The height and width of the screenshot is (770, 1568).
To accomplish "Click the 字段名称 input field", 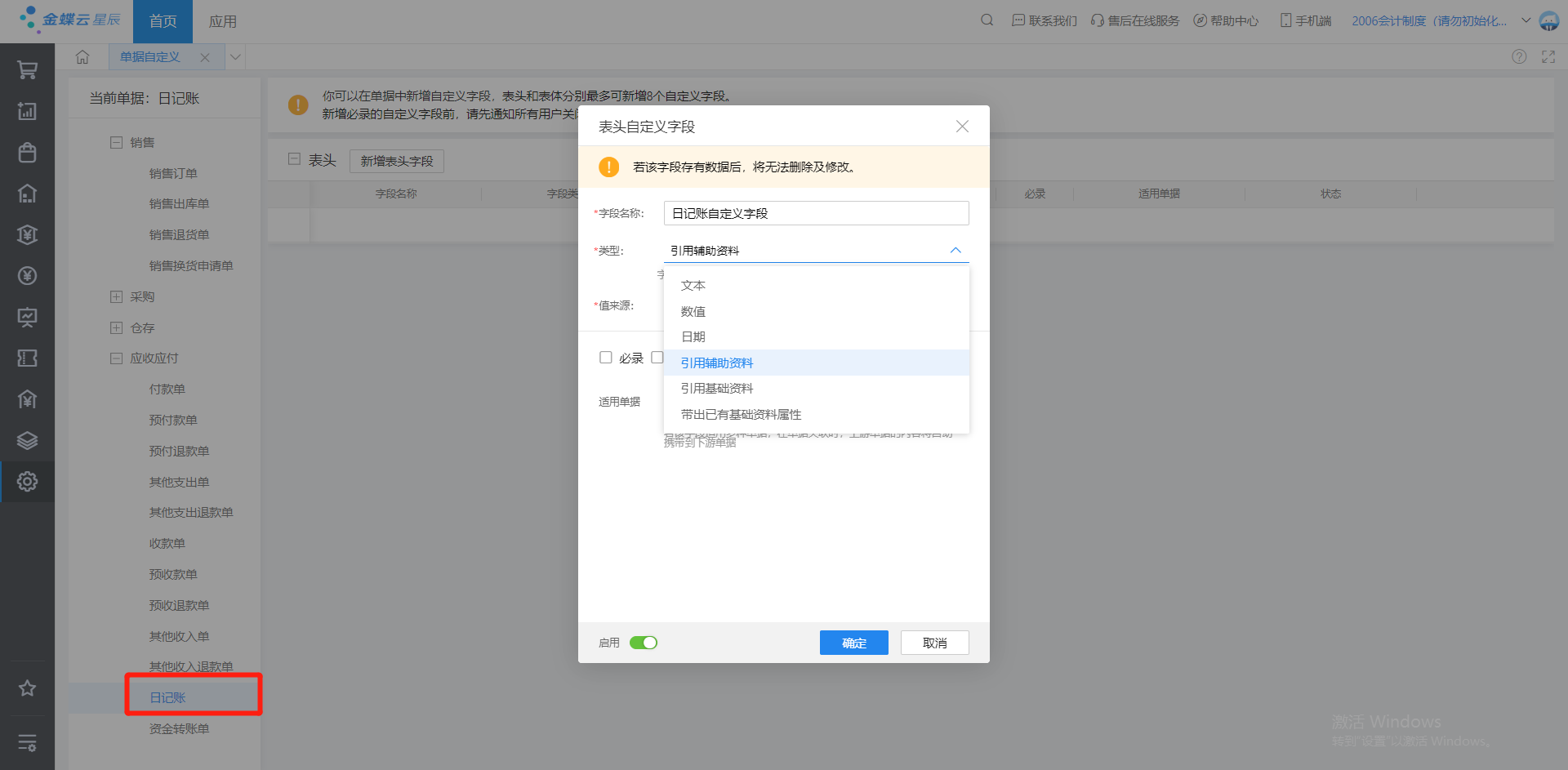I will pos(817,213).
